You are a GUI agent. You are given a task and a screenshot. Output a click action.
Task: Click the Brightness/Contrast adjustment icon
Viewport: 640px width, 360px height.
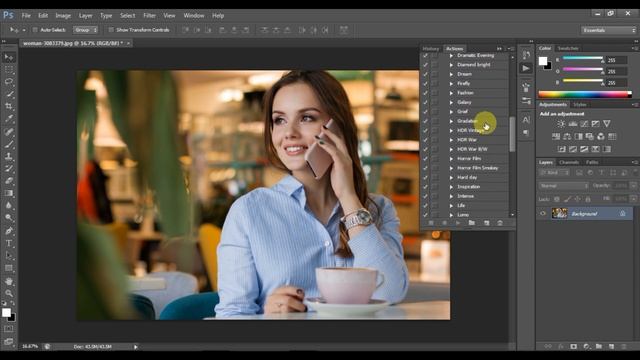click(562, 124)
